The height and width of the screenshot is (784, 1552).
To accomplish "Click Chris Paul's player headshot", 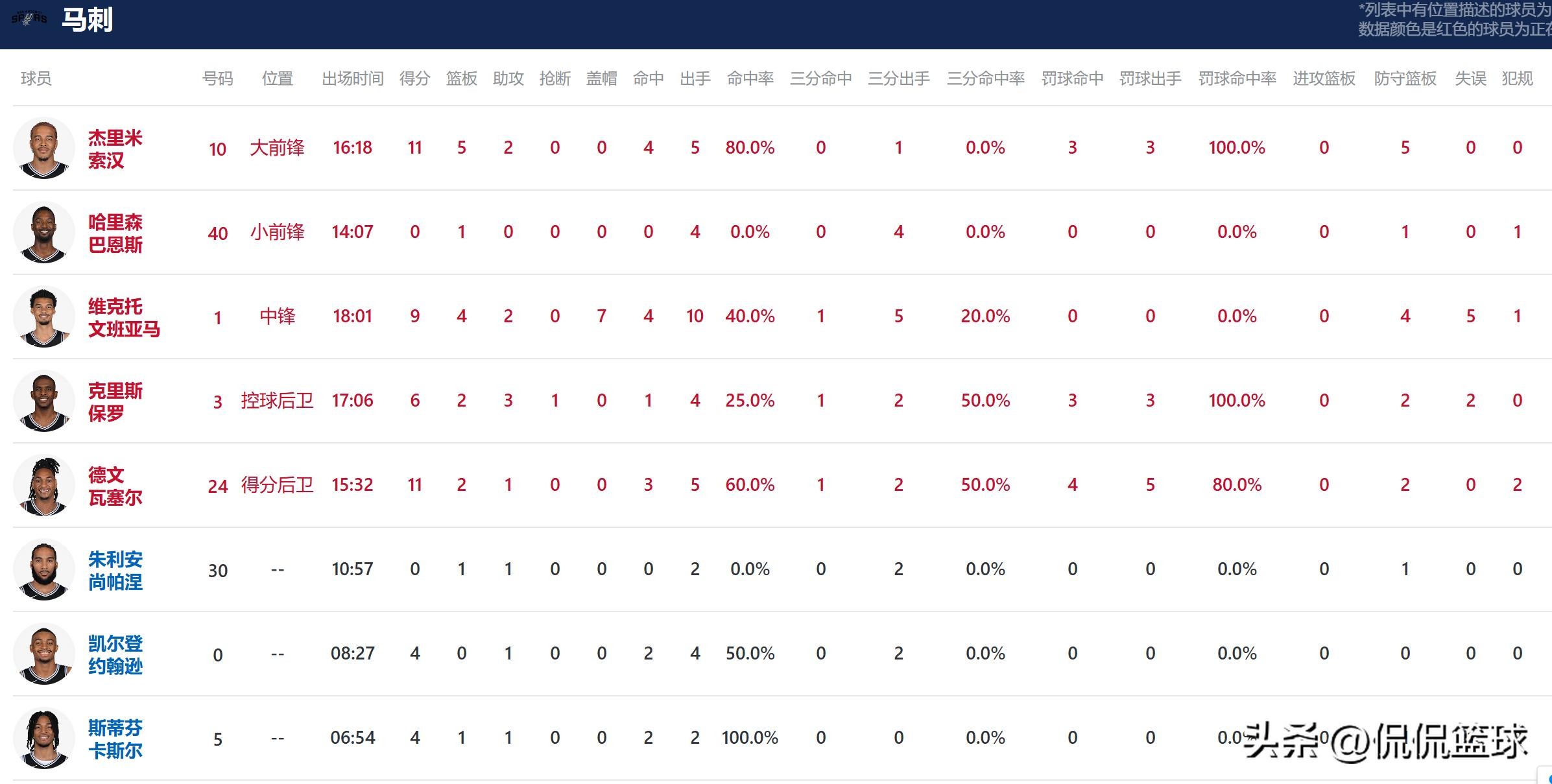I will tap(44, 401).
